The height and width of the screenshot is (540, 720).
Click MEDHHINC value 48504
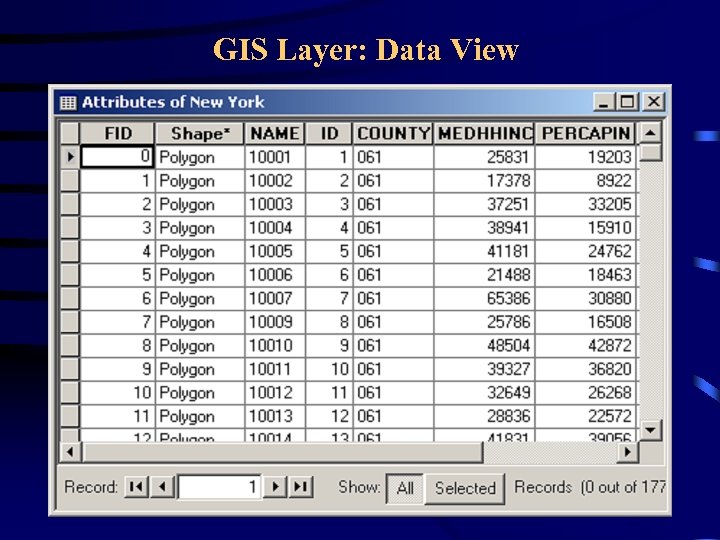(x=484, y=346)
